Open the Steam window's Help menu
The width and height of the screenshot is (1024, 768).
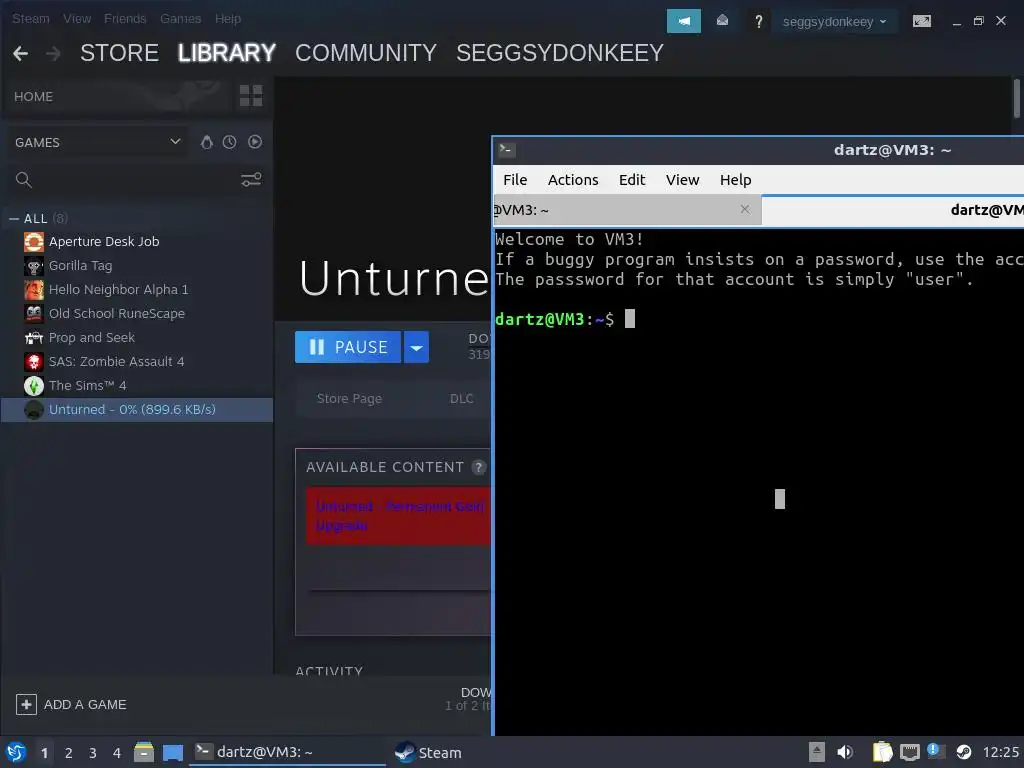228,19
